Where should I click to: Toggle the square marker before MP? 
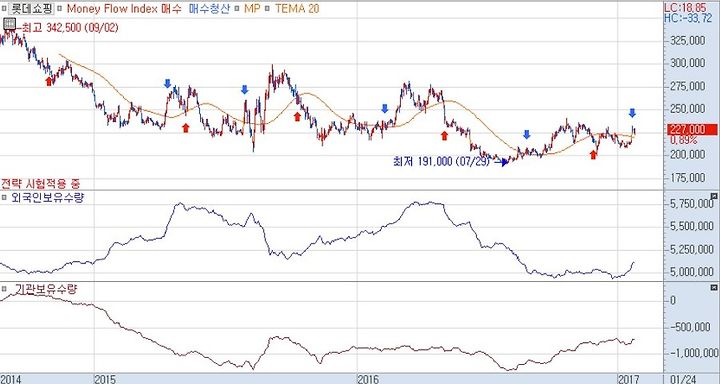[x=236, y=8]
